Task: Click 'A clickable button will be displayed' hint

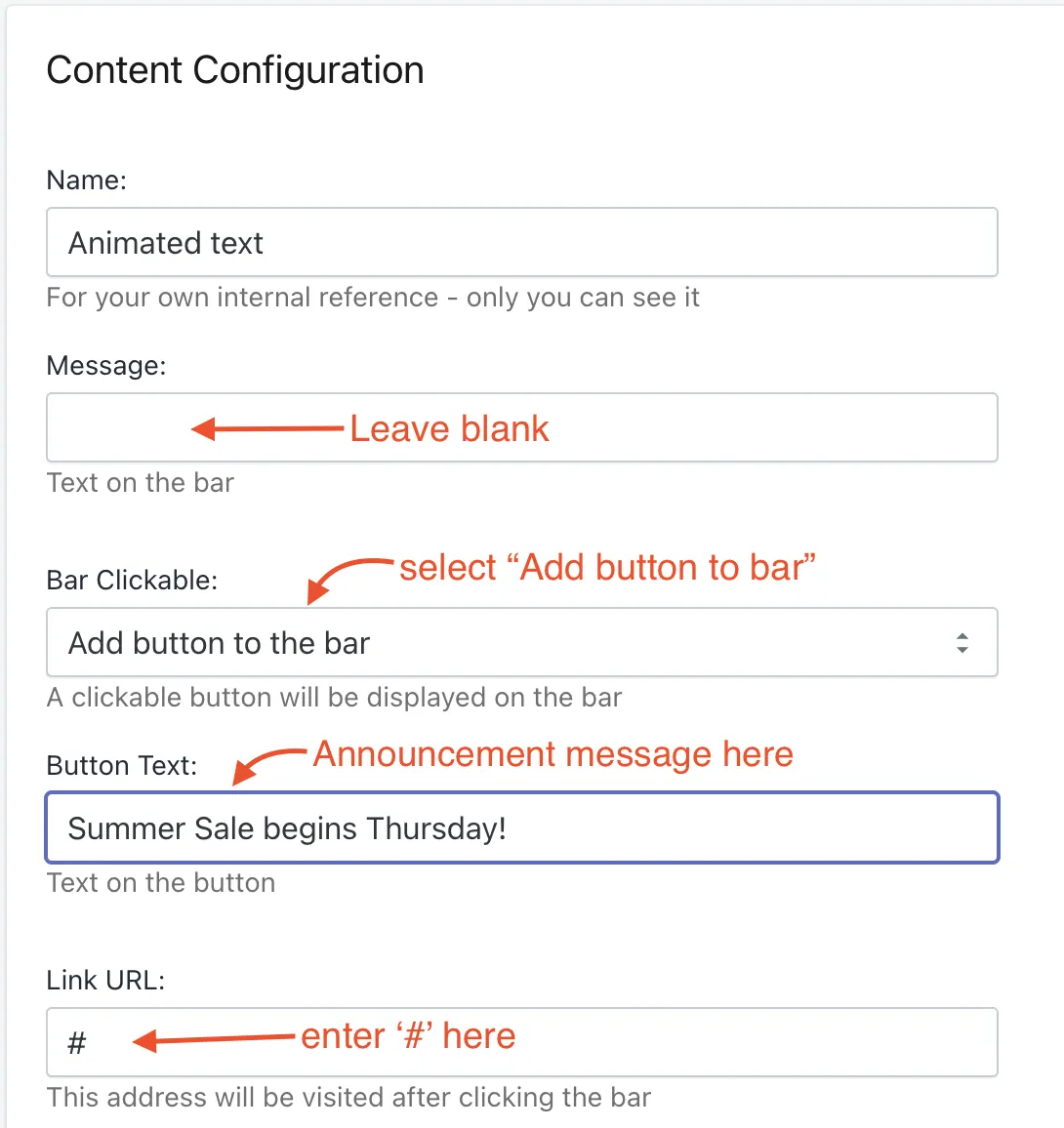Action: click(x=335, y=698)
